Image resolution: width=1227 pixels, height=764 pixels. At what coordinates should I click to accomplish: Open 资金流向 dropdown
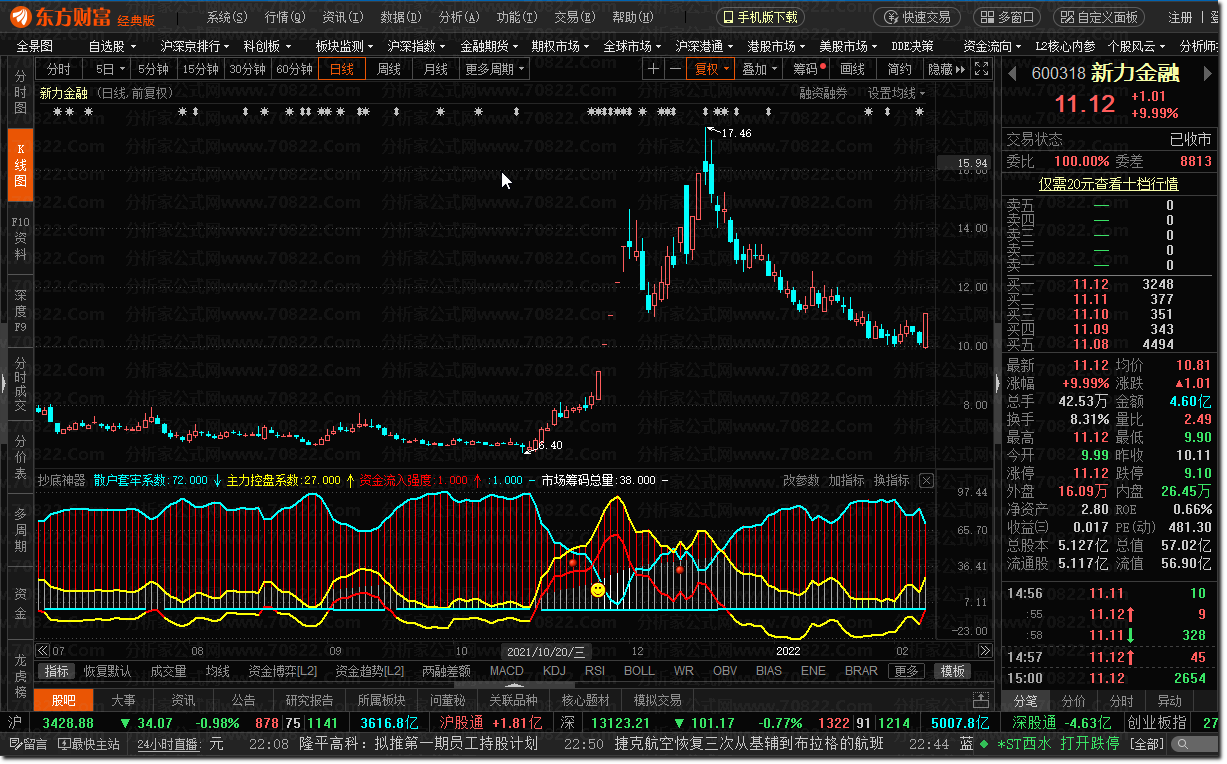tap(992, 46)
